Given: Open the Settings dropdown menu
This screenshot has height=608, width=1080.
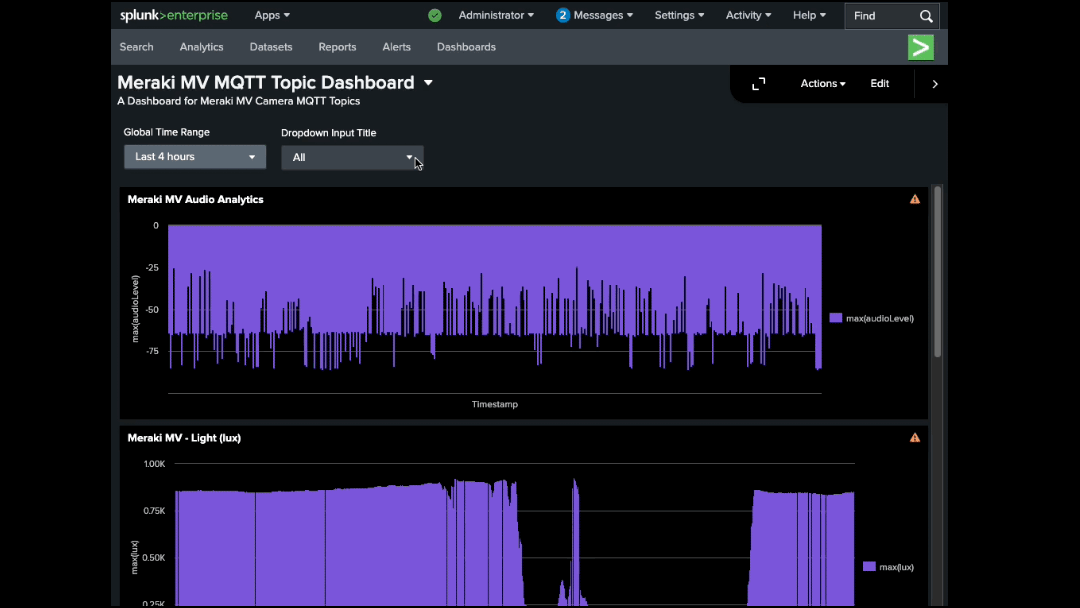Looking at the screenshot, I should (679, 15).
